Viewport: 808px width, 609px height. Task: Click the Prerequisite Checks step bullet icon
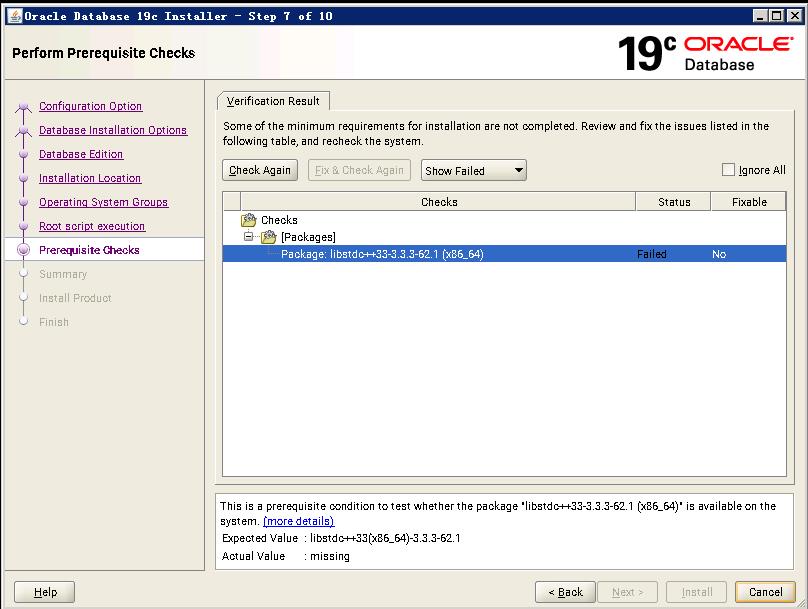23,250
